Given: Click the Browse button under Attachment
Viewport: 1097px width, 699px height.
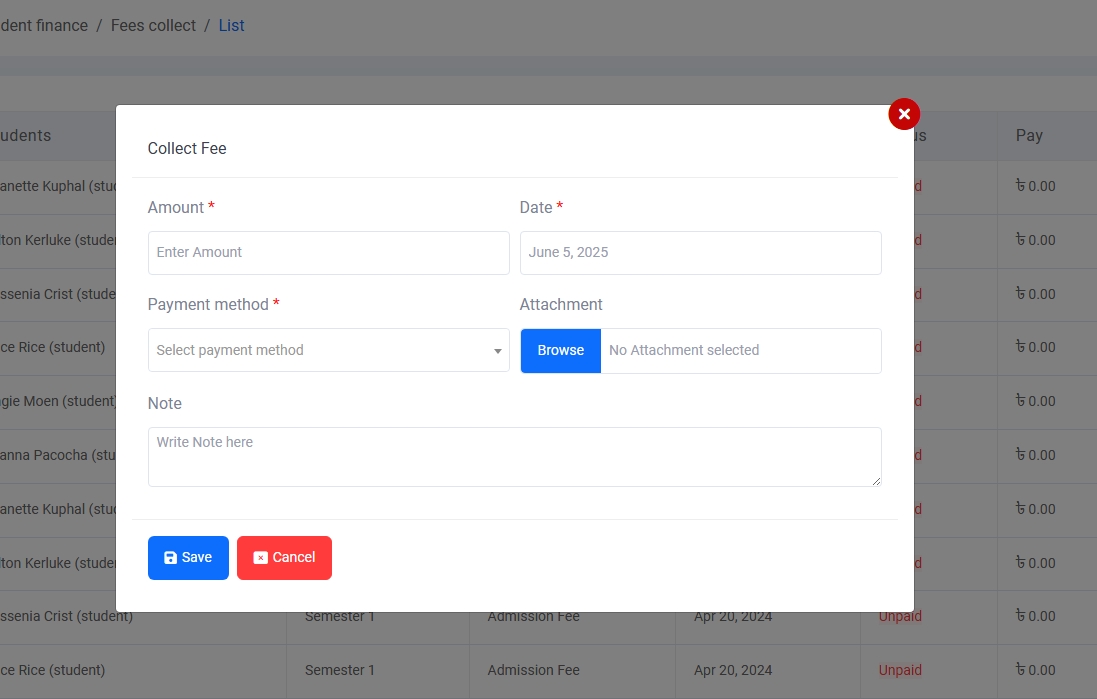Looking at the screenshot, I should click(x=560, y=351).
